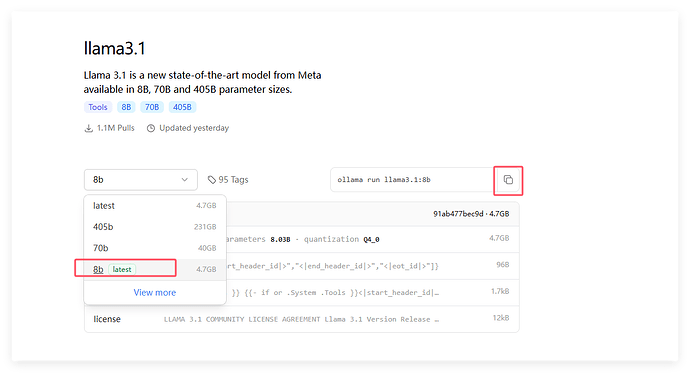The image size is (690, 373).
Task: Expand the 8b version dropdown chevron
Action: 184,180
